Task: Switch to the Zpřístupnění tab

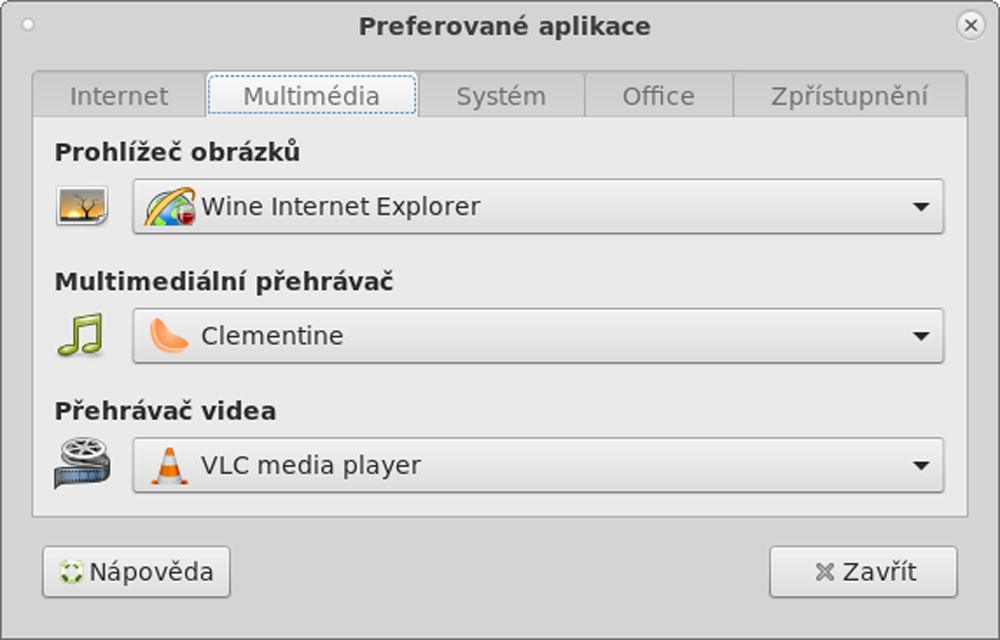Action: [x=849, y=96]
